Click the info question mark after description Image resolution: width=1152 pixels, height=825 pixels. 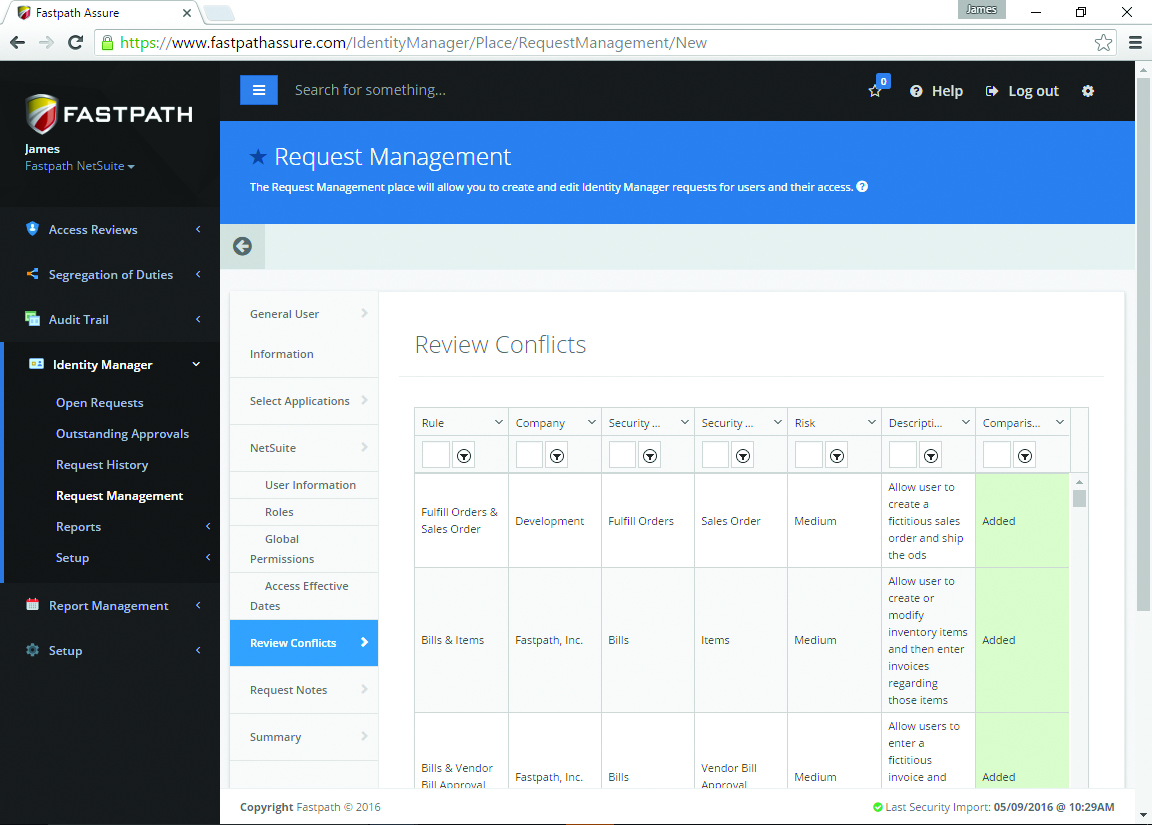(x=863, y=187)
